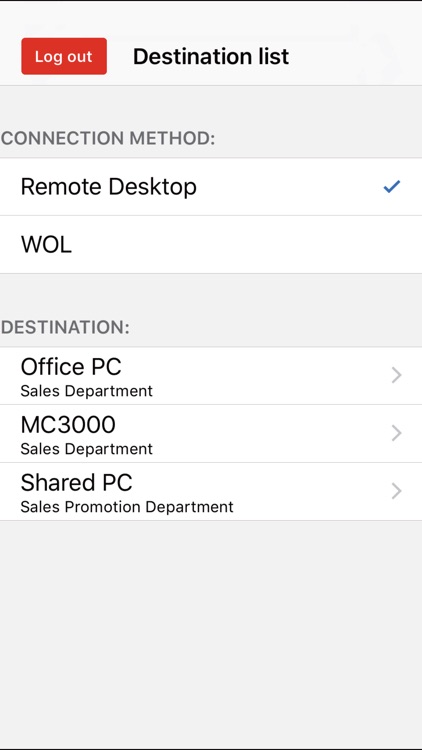This screenshot has width=422, height=750.
Task: Click Sales Department subtitle under Office PC
Action: pos(87,391)
